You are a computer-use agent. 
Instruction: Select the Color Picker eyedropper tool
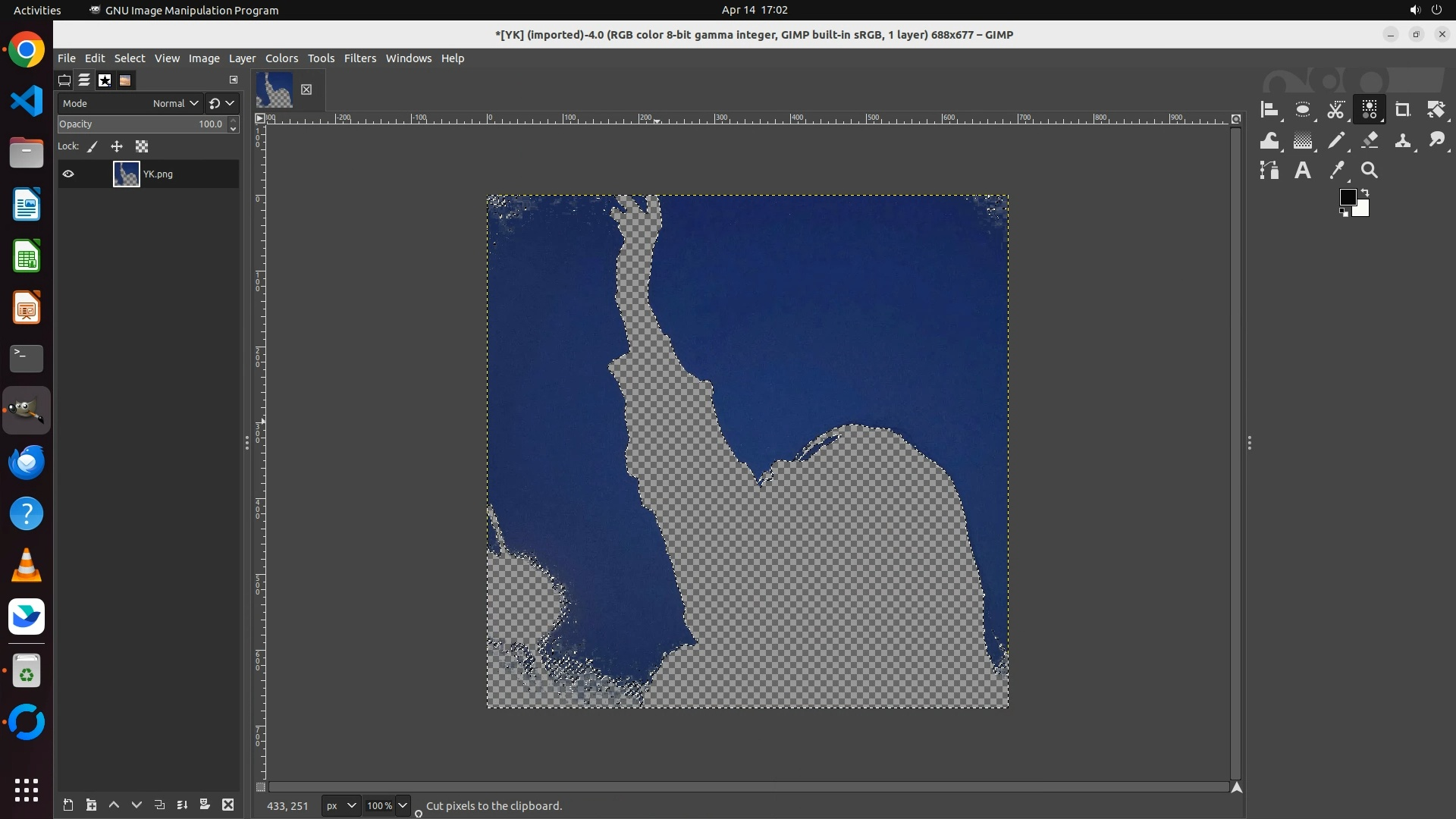pyautogui.click(x=1337, y=171)
